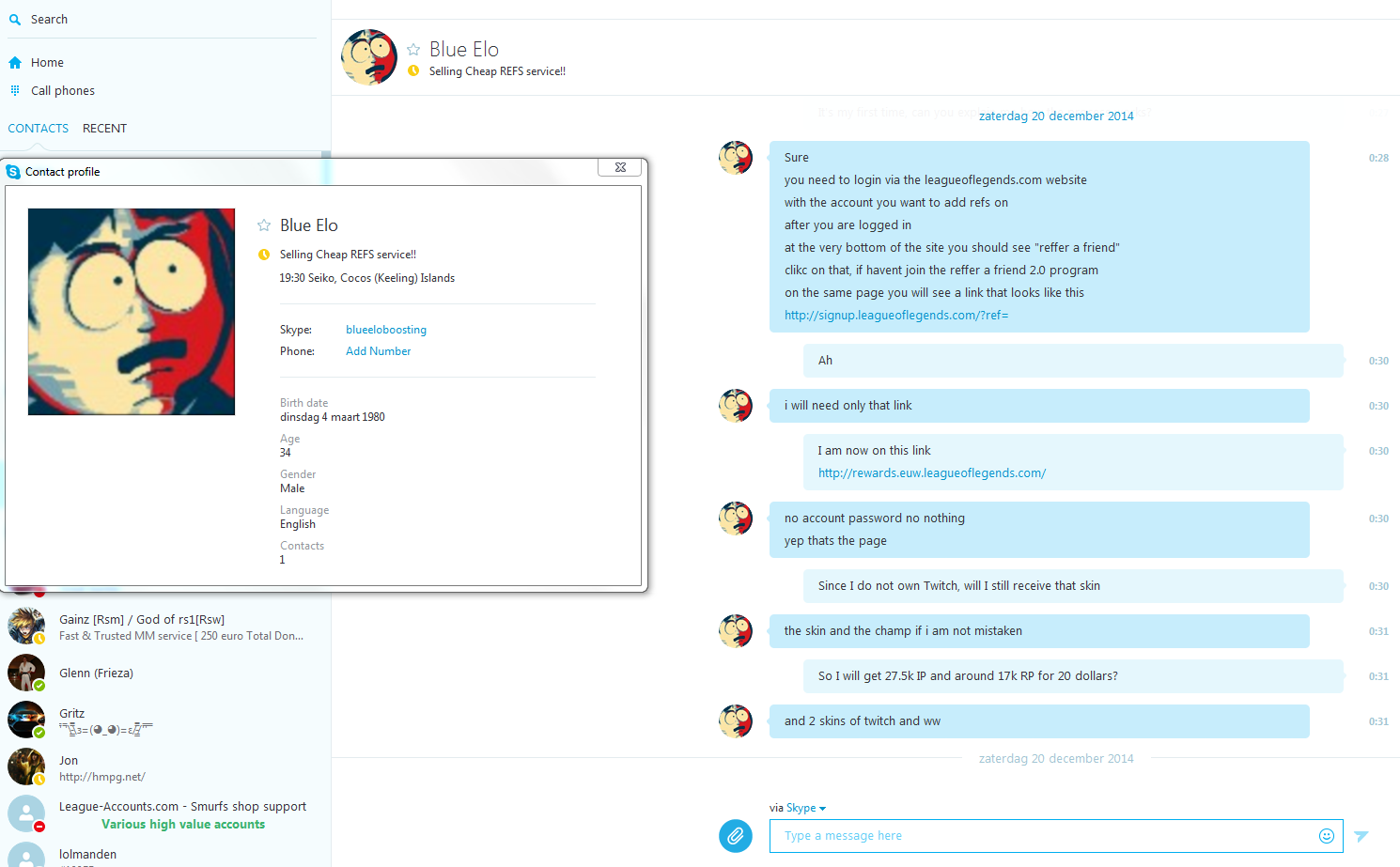Open the signup.leagueoflegends.com ref link

pyautogui.click(x=896, y=316)
